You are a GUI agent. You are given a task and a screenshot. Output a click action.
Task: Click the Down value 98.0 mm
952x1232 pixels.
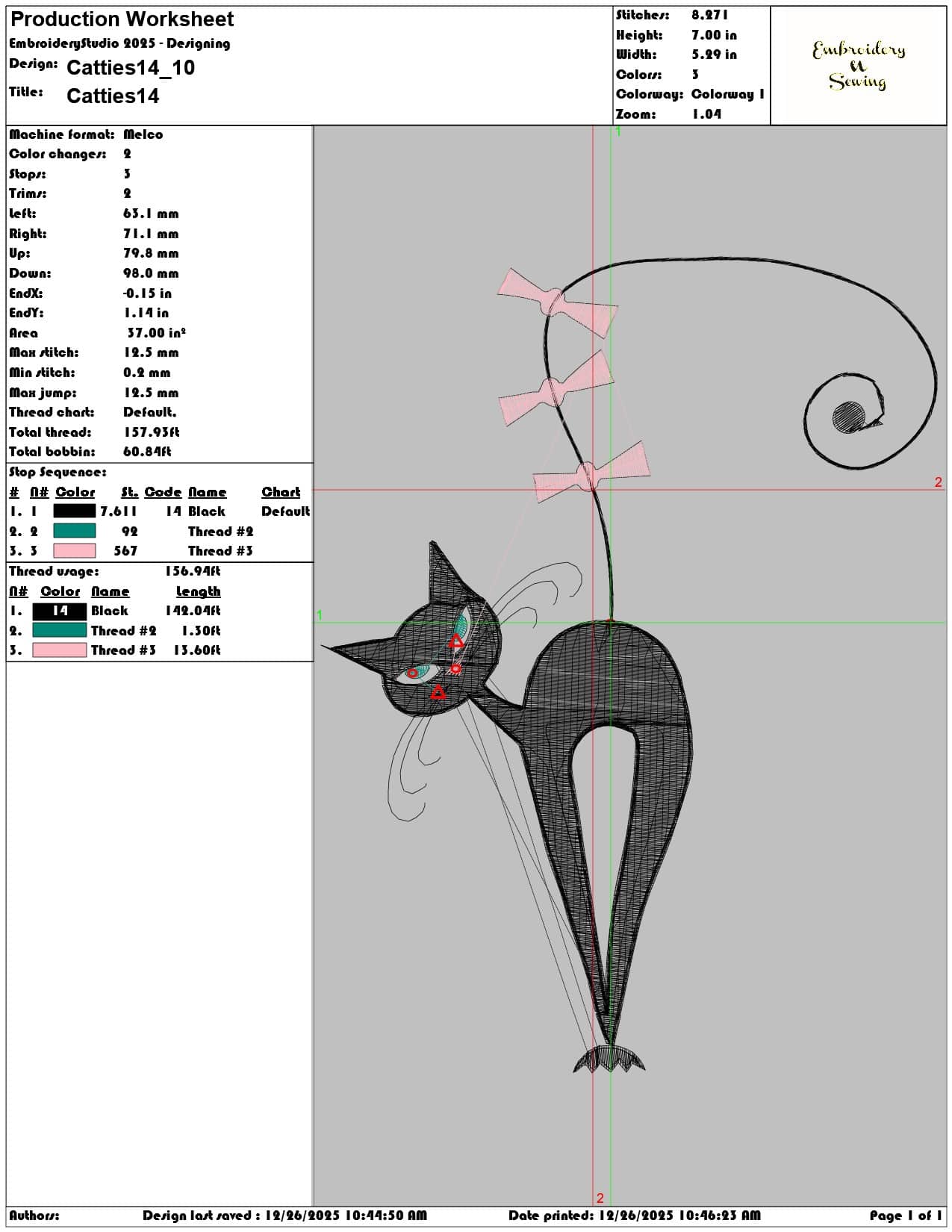[151, 273]
